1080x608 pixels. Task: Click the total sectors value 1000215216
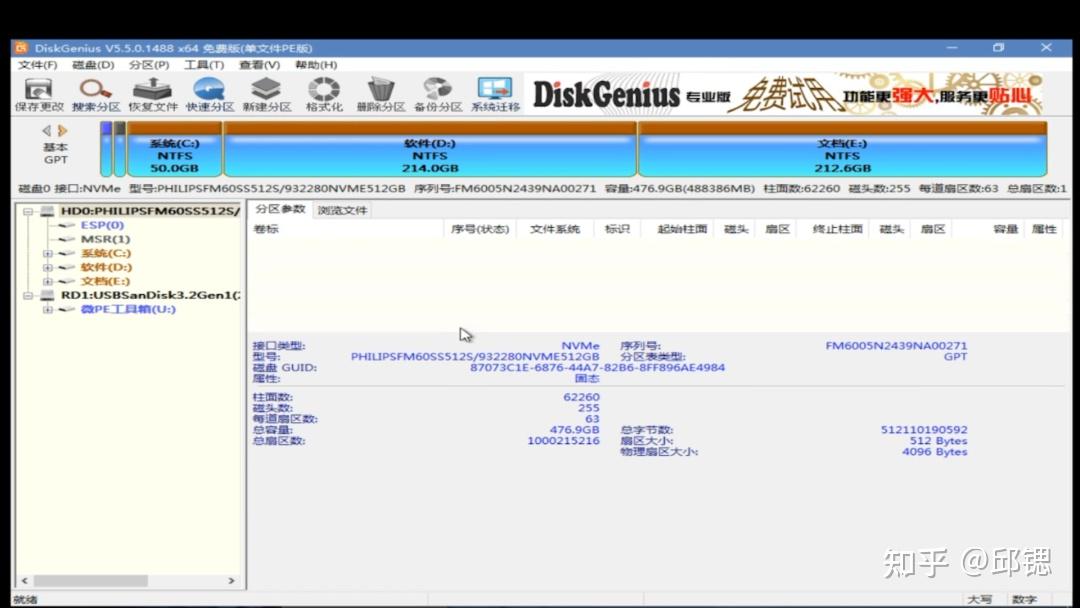(563, 441)
